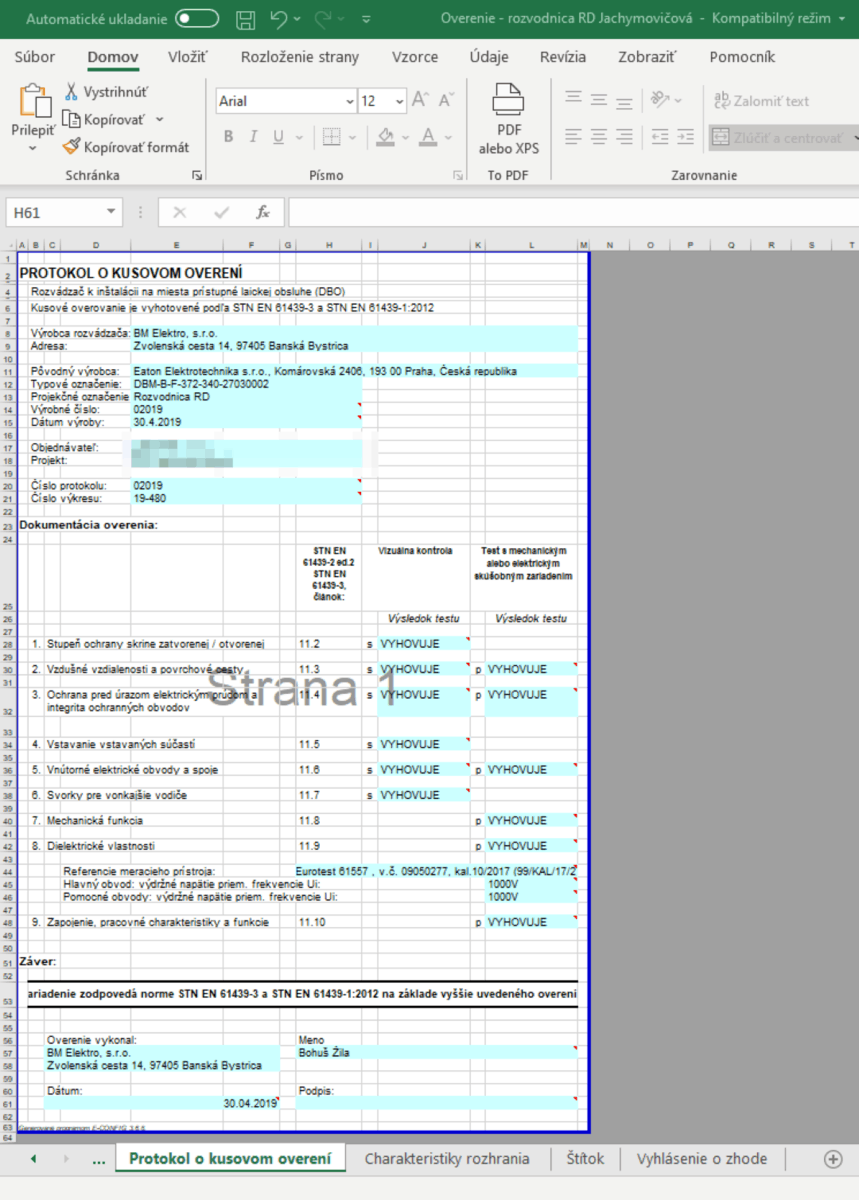
Task: Click the Cut (Vystrihnúť) scissors icon
Action: coord(71,92)
